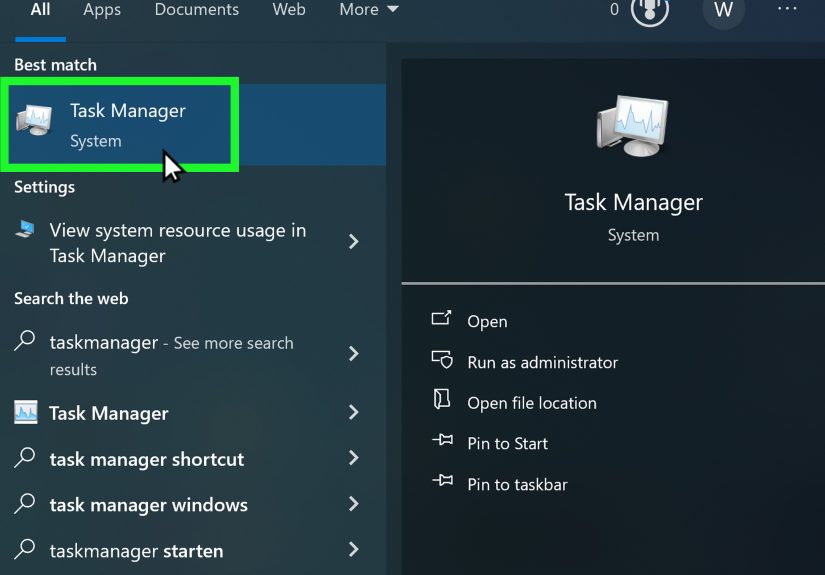The height and width of the screenshot is (575, 825).
Task: Select the All search tab
Action: (41, 9)
